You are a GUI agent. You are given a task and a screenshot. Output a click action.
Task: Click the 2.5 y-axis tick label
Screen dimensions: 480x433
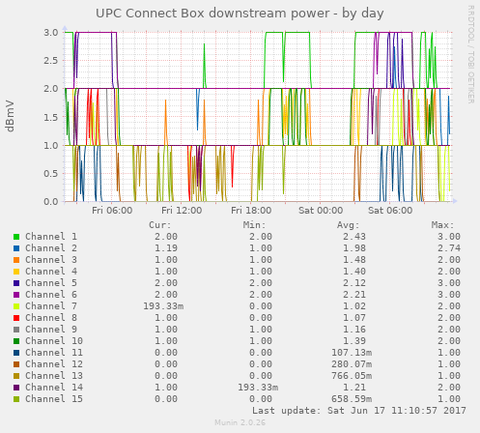[51, 61]
